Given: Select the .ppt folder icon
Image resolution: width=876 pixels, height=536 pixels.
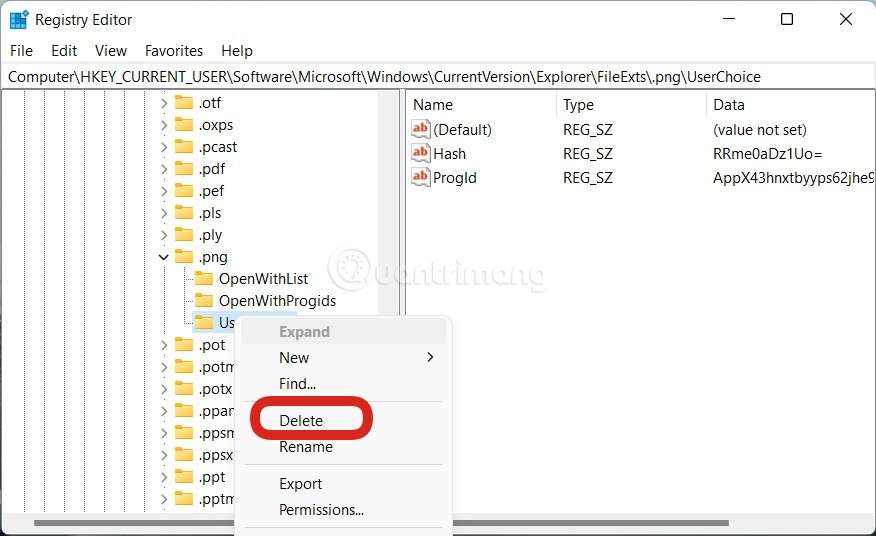Looking at the screenshot, I should 184,477.
